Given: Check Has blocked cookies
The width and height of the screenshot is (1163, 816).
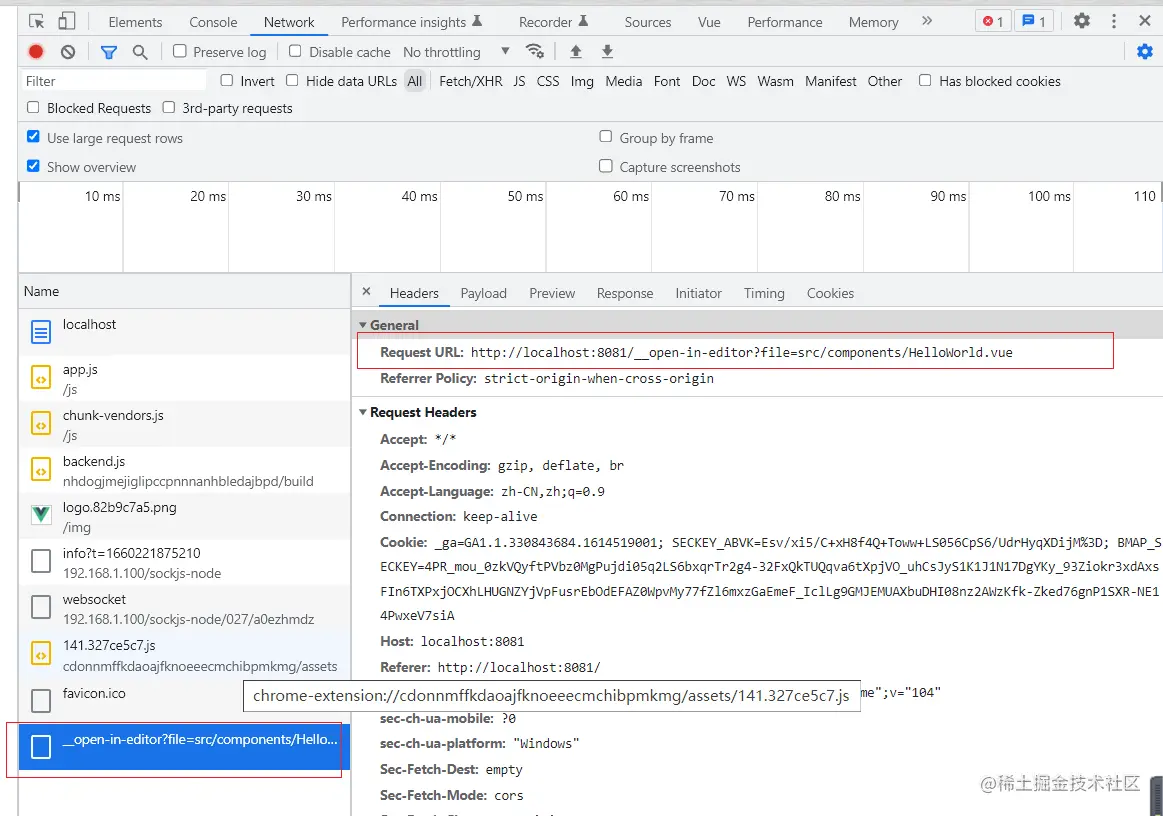Looking at the screenshot, I should pyautogui.click(x=925, y=80).
